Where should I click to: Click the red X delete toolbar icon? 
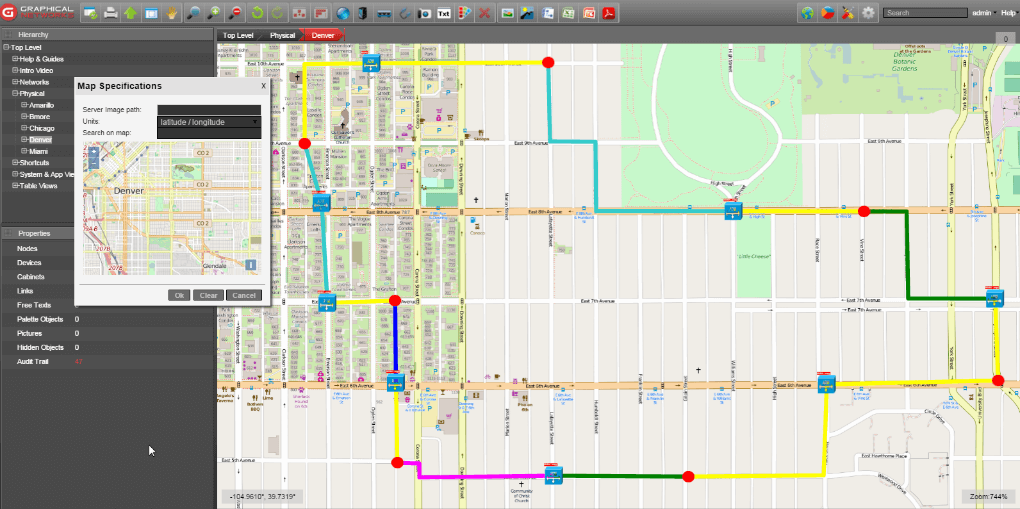coord(484,12)
